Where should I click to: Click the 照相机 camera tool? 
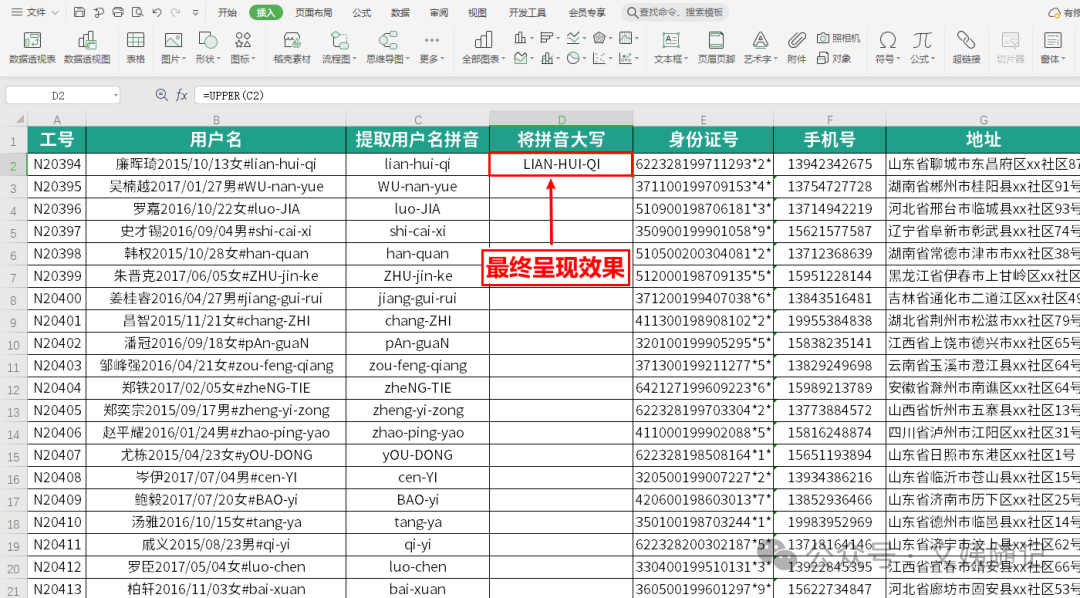[838, 38]
